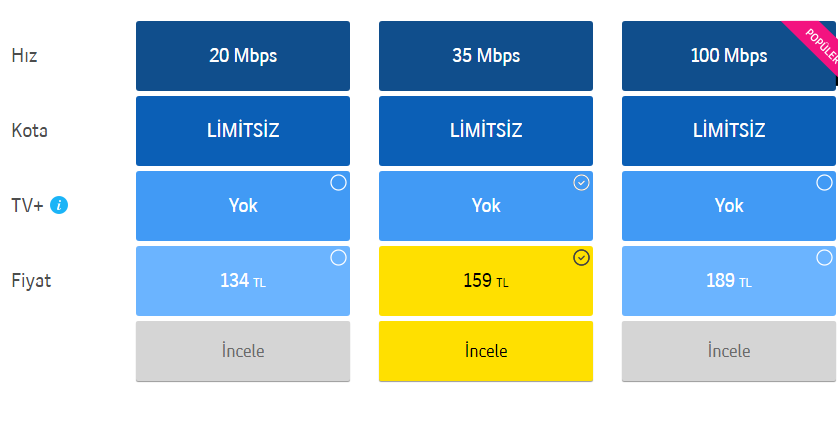This screenshot has width=838, height=421.
Task: Select TV+ Yok radio for 20 Mbps plan
Action: 338,183
